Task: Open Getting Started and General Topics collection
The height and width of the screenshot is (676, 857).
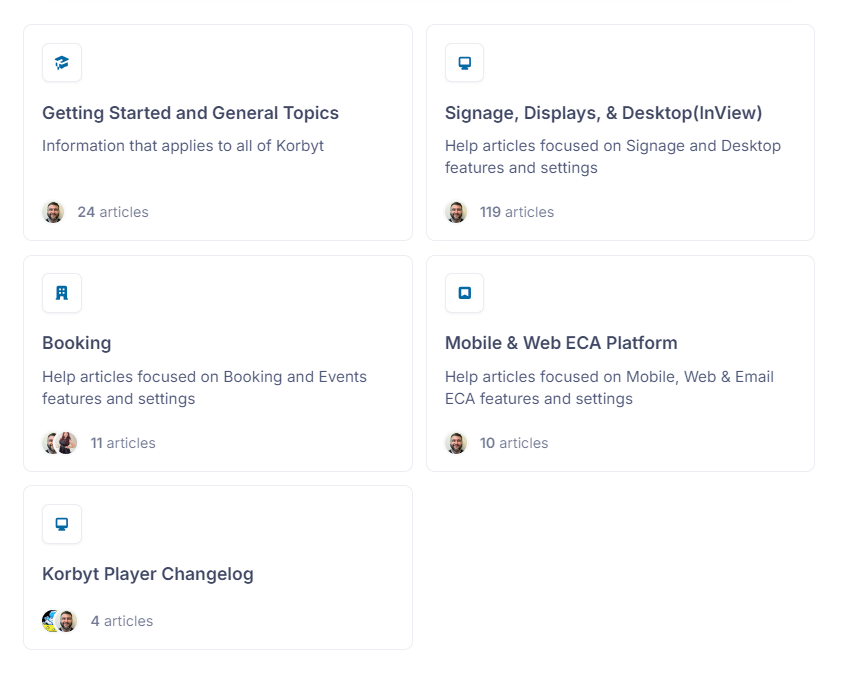Action: point(190,113)
